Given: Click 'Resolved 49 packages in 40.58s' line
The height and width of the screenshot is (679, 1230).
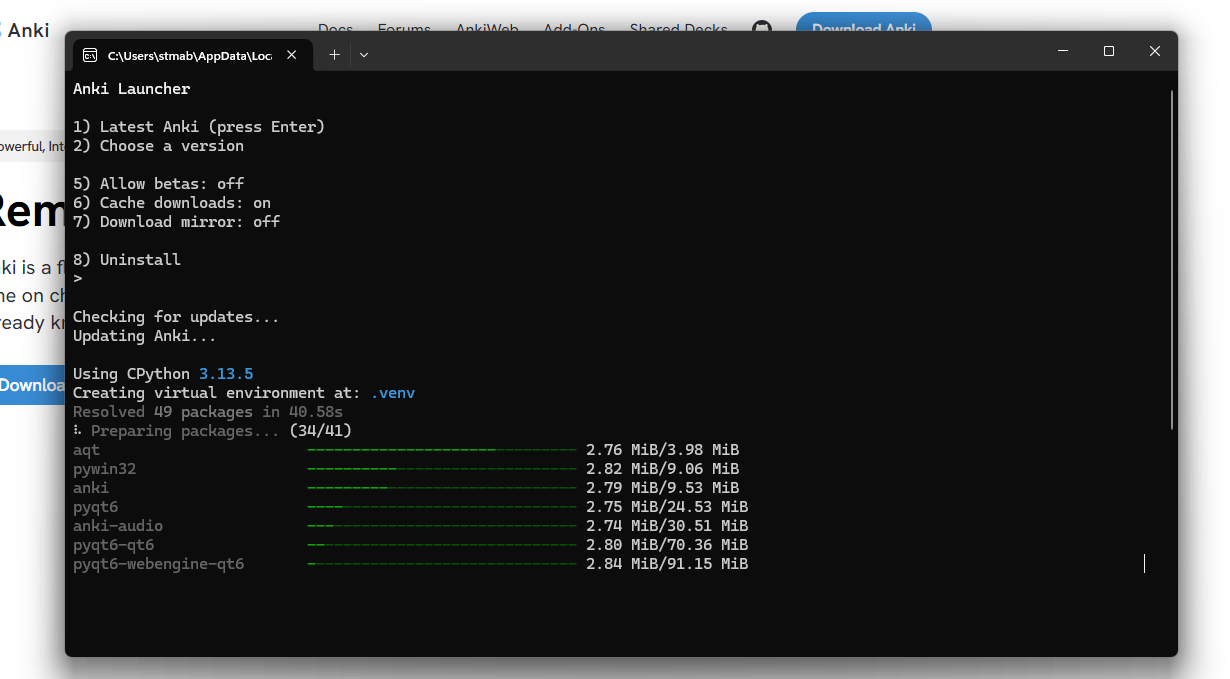Looking at the screenshot, I should coord(208,412).
